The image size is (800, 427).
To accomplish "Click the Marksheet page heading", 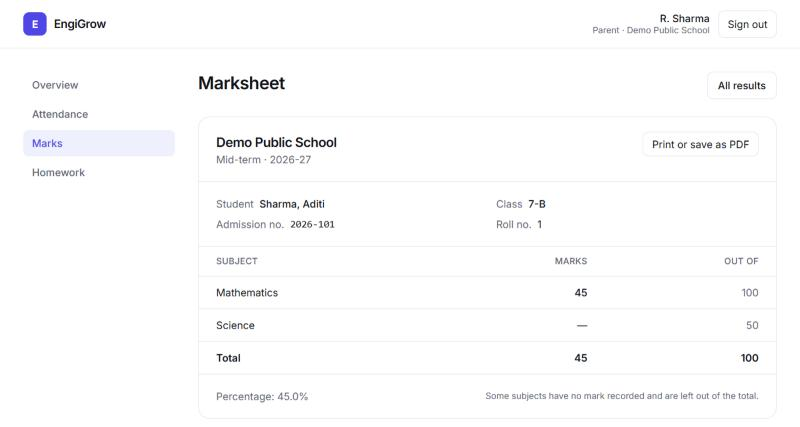I will pyautogui.click(x=242, y=83).
